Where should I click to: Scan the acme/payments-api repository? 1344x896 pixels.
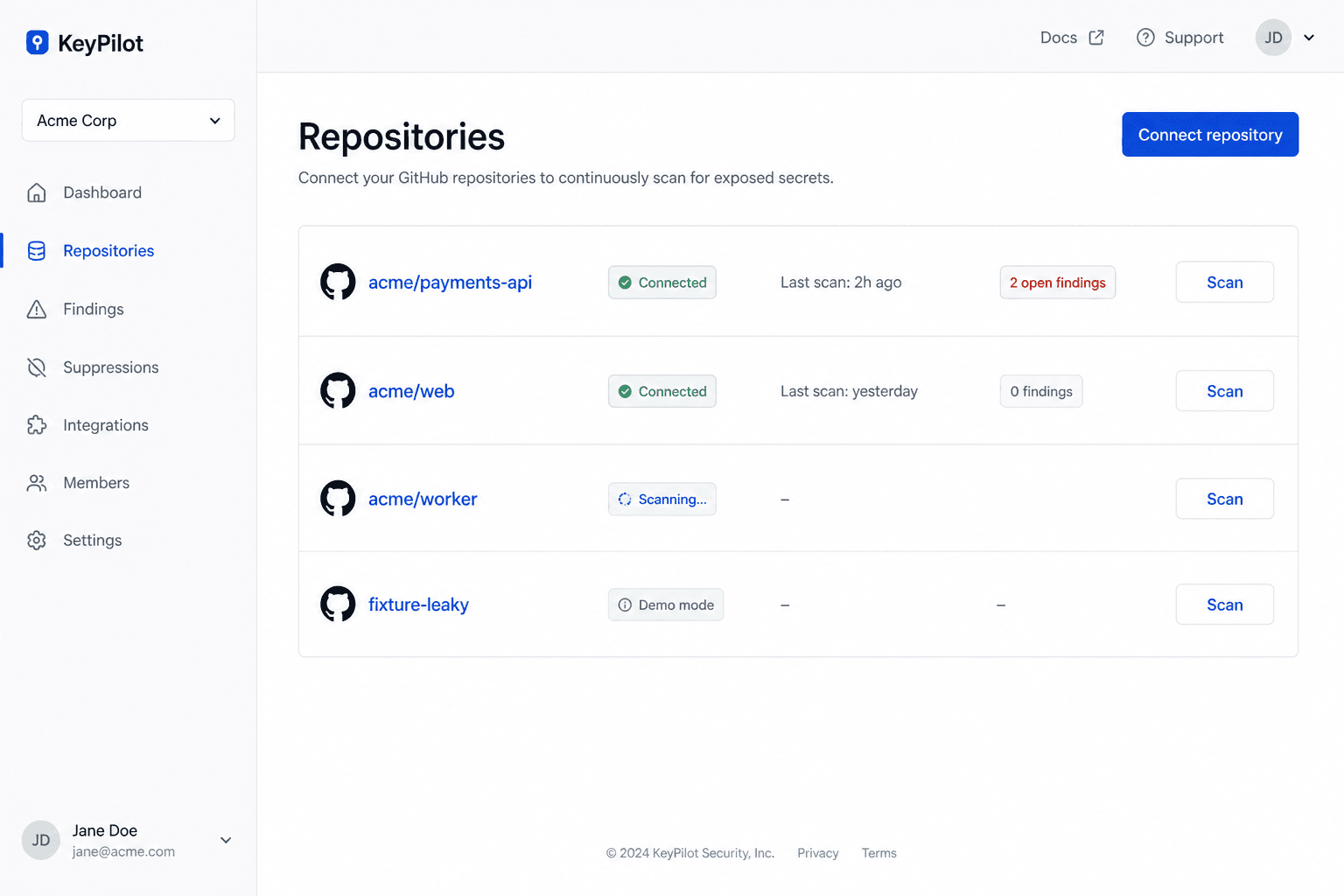point(1224,282)
